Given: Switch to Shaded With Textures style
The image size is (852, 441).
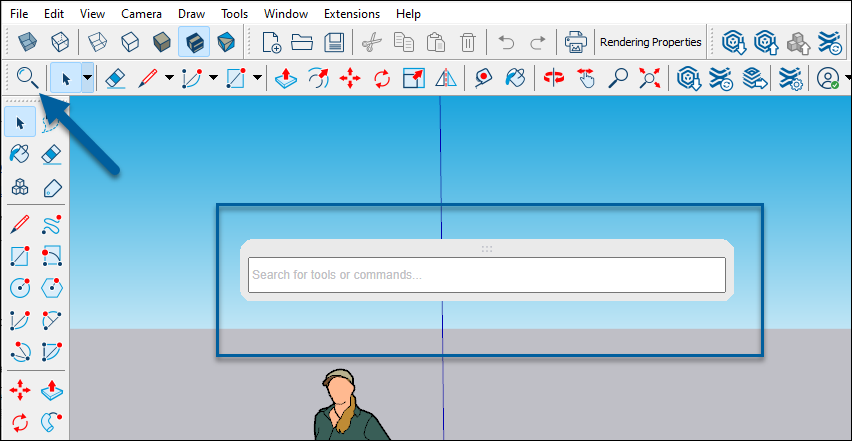Looking at the screenshot, I should [x=193, y=42].
